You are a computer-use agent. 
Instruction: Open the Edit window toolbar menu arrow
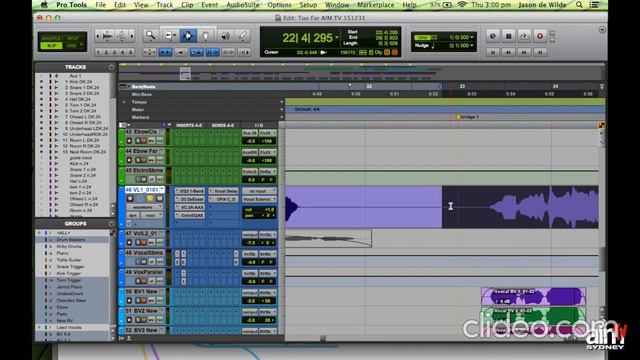point(602,30)
